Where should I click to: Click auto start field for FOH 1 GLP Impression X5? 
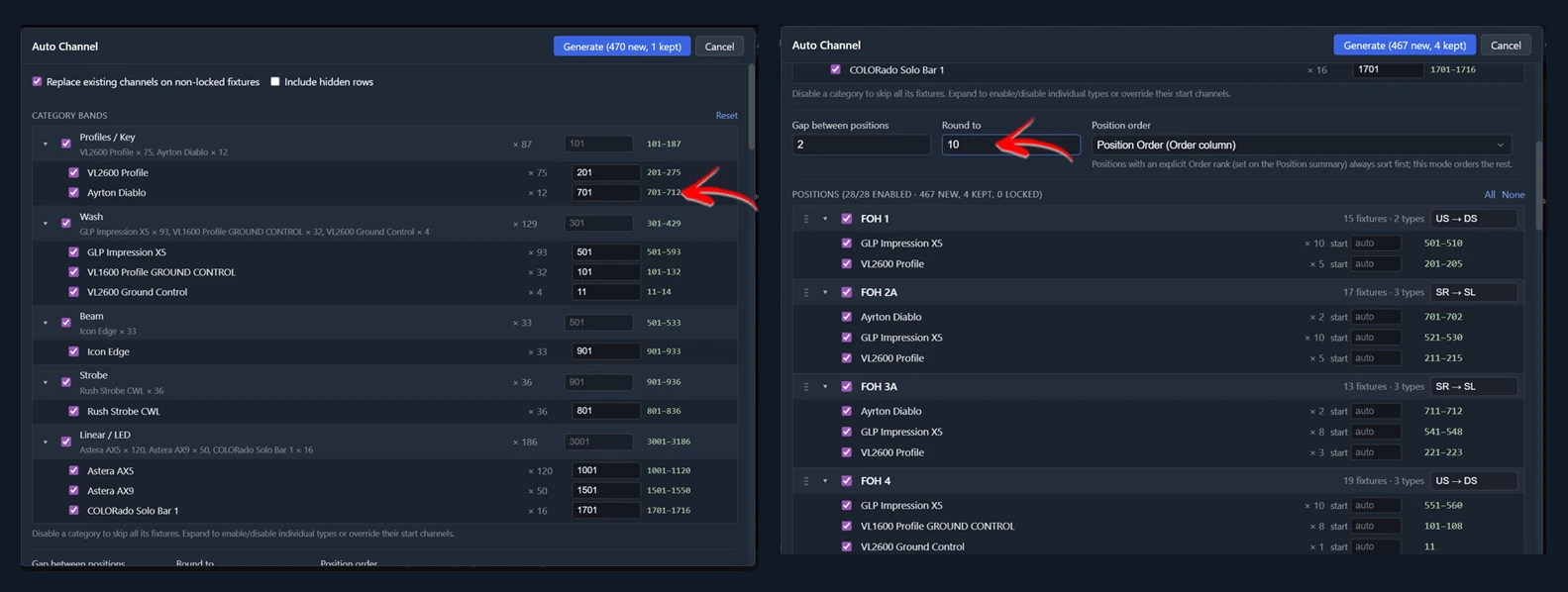tap(1377, 243)
